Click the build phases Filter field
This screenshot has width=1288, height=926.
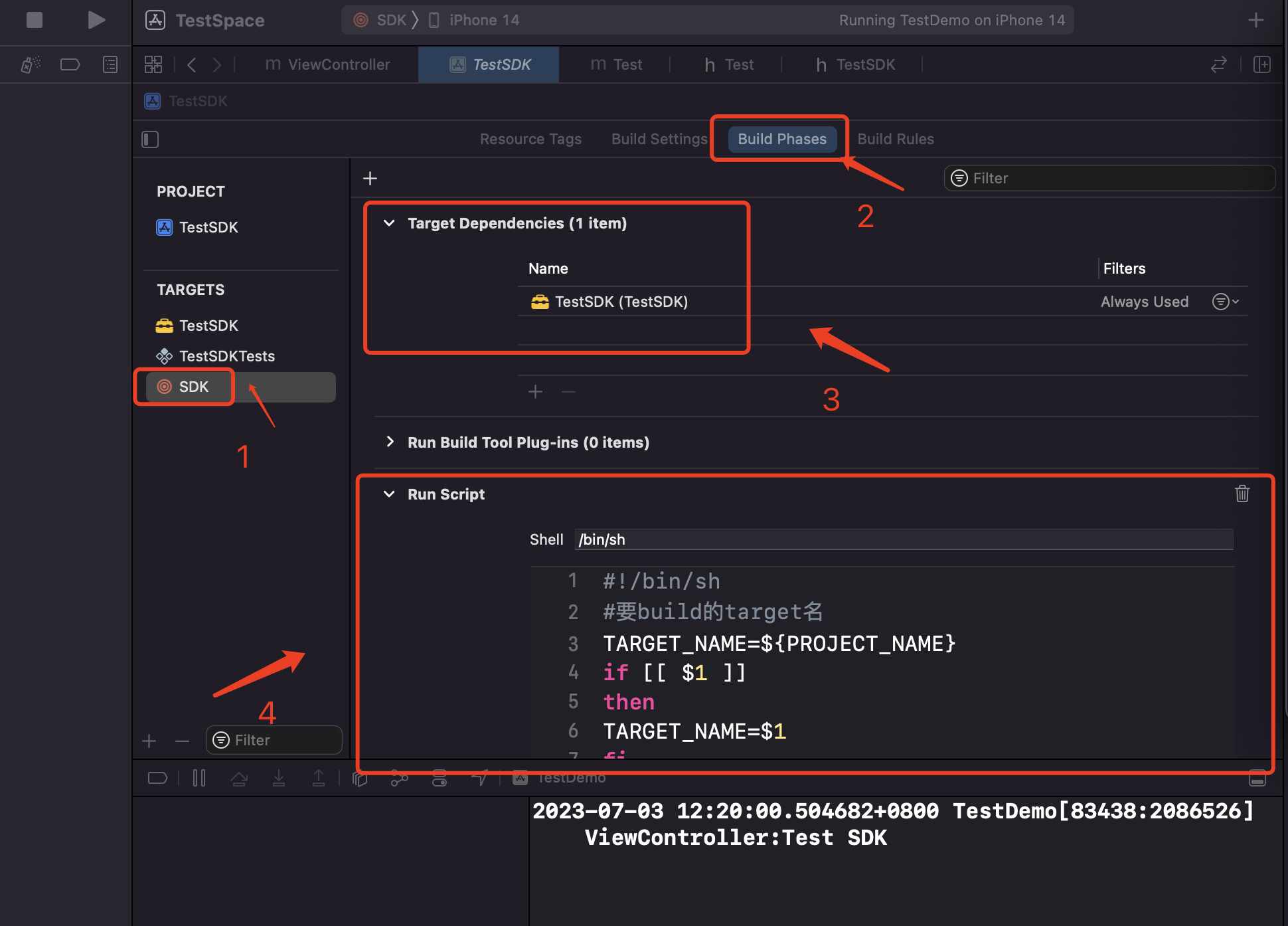coord(1109,178)
